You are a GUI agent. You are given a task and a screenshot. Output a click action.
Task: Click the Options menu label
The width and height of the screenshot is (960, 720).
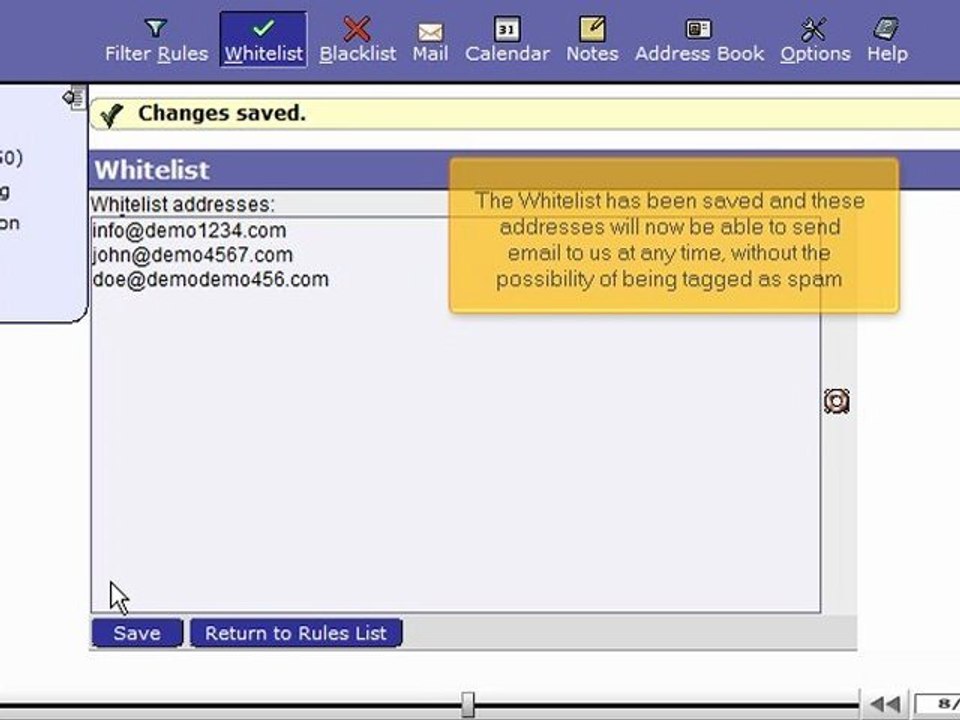point(815,54)
